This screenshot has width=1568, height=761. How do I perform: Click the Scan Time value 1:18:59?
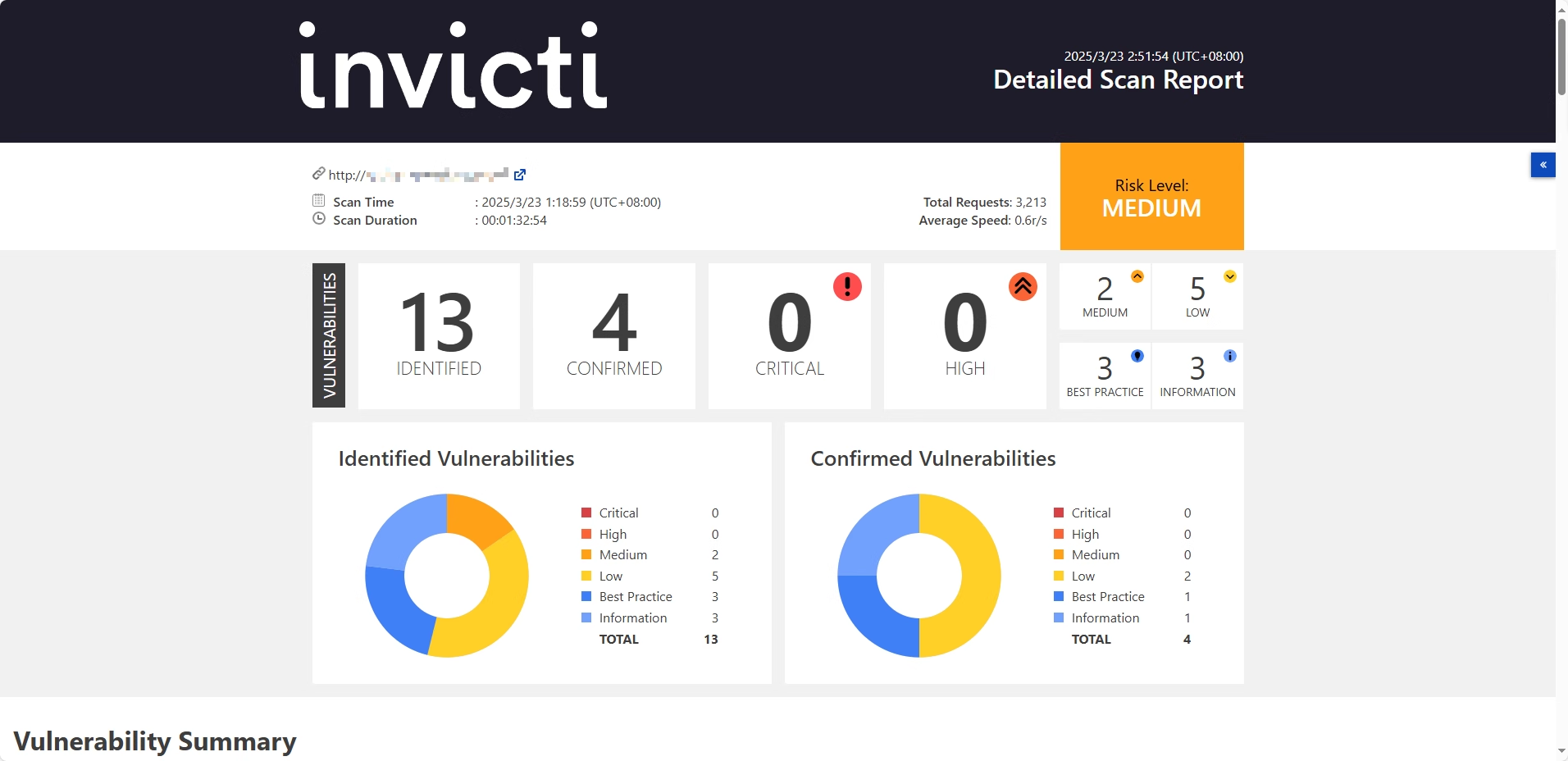[x=571, y=202]
